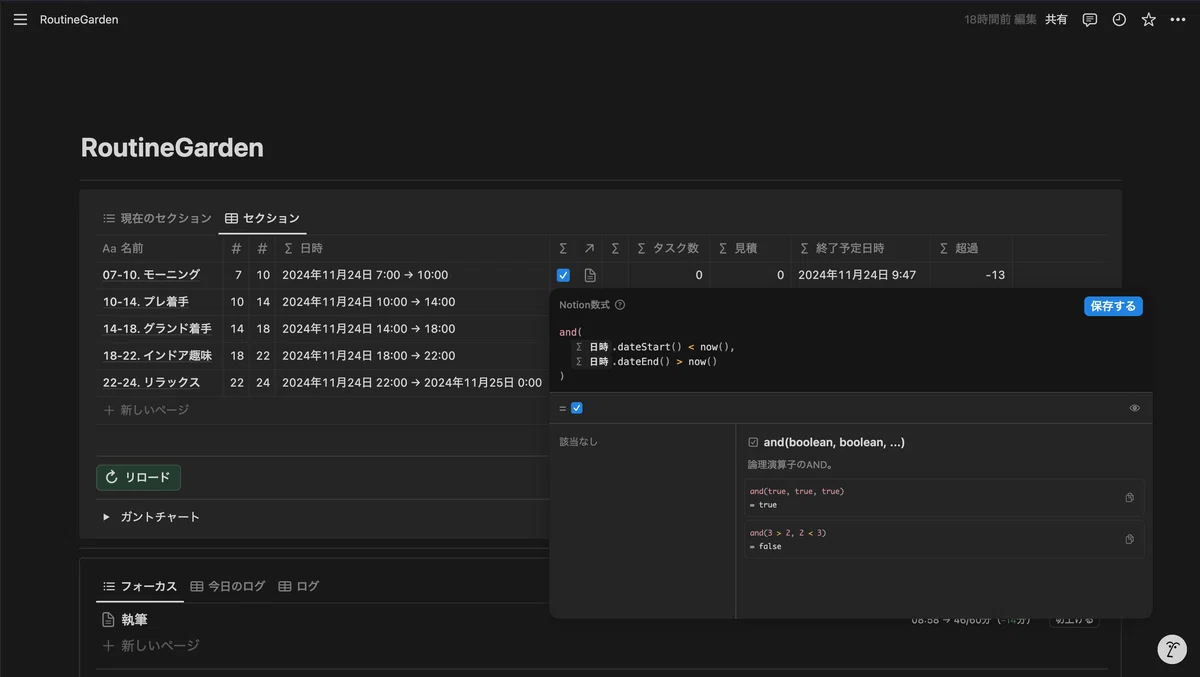The image size is (1200, 677).
Task: Click the date cell 2024年11月24日 10:00 → 14:00
Action: tap(368, 302)
